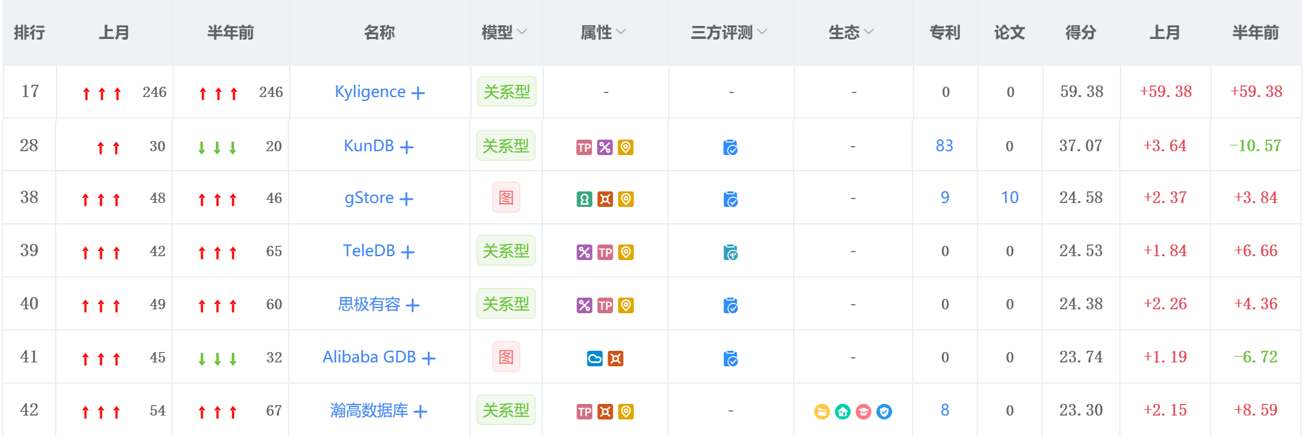
Task: Add Kyligence with the plus button
Action: (418, 93)
